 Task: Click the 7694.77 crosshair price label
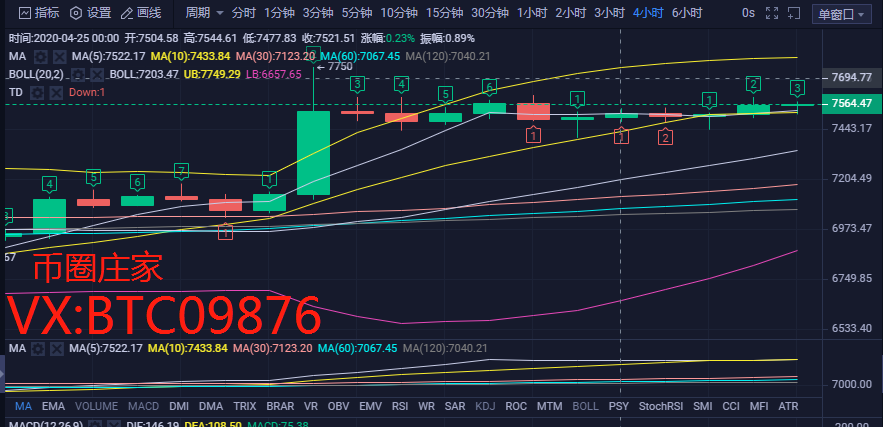pyautogui.click(x=851, y=78)
